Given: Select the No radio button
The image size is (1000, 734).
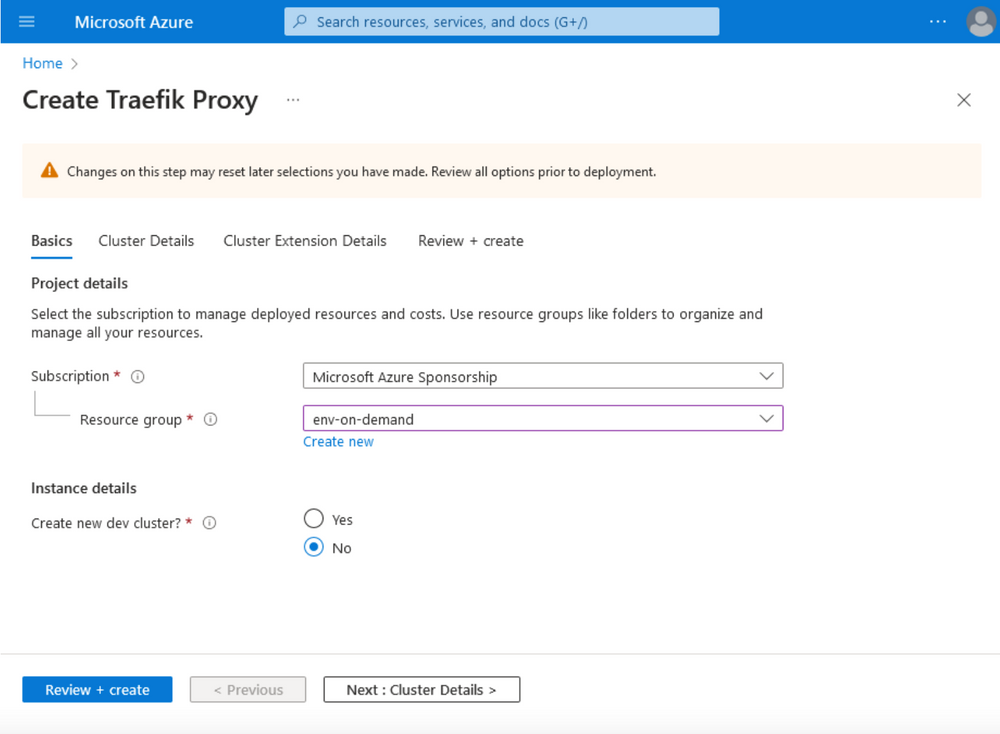Looking at the screenshot, I should [313, 547].
